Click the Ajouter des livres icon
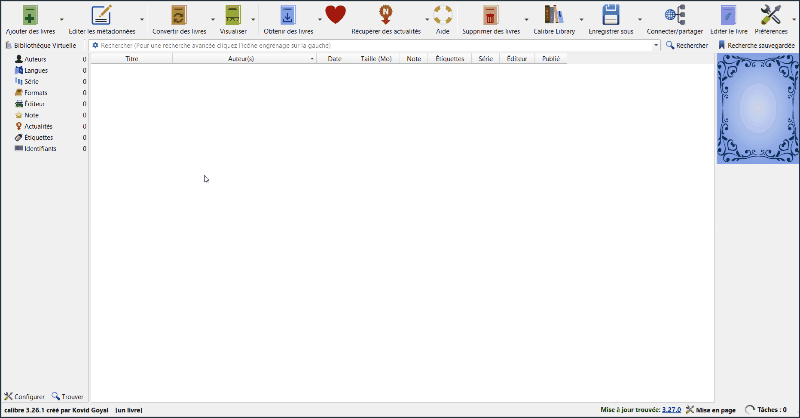The image size is (800, 418). click(30, 15)
